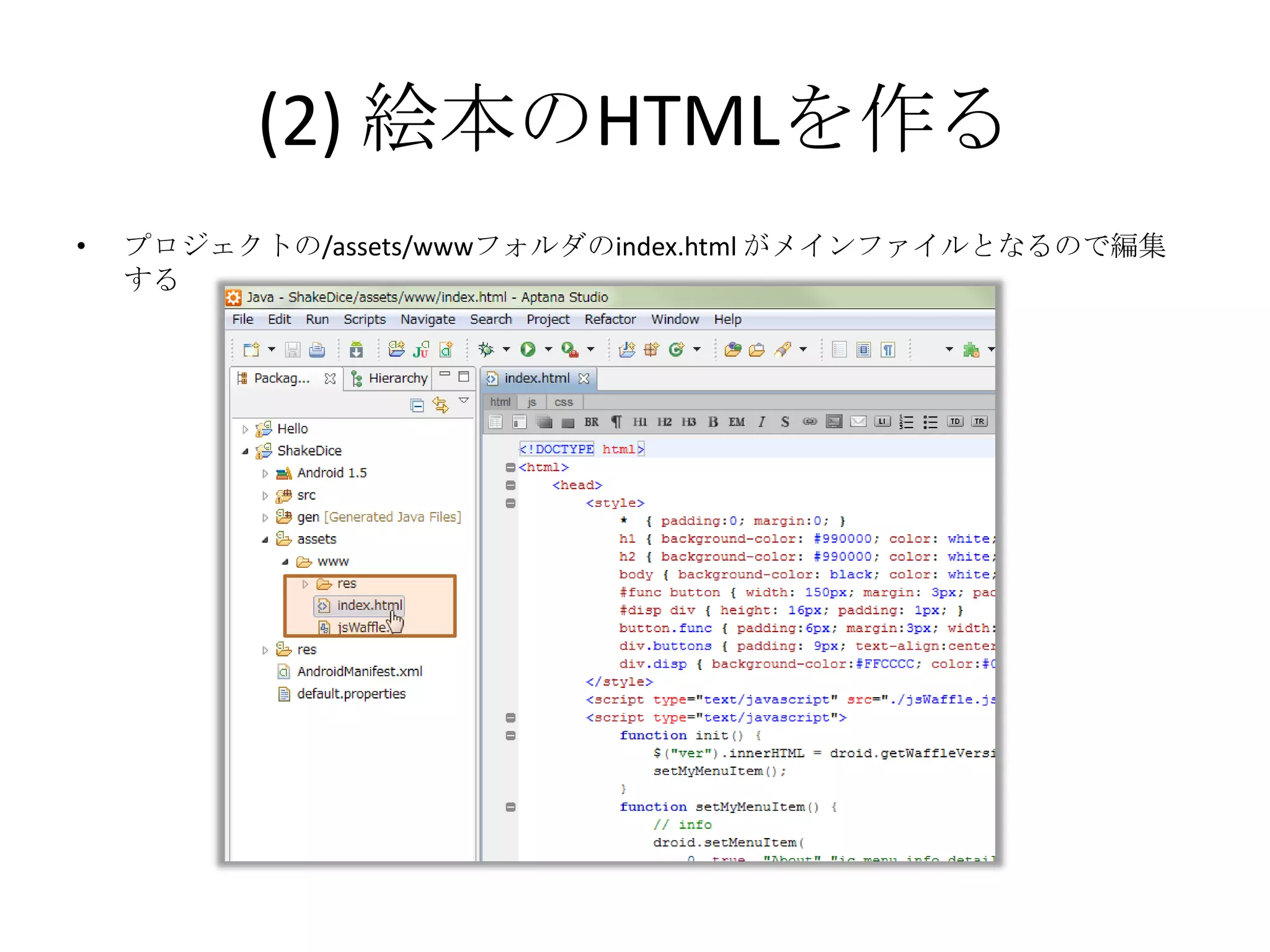
Task: Click the New JUnit test icon
Action: (421, 350)
